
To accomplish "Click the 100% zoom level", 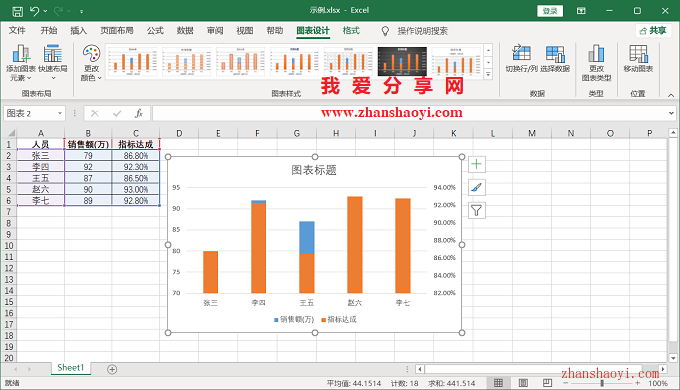I will pyautogui.click(x=658, y=383).
